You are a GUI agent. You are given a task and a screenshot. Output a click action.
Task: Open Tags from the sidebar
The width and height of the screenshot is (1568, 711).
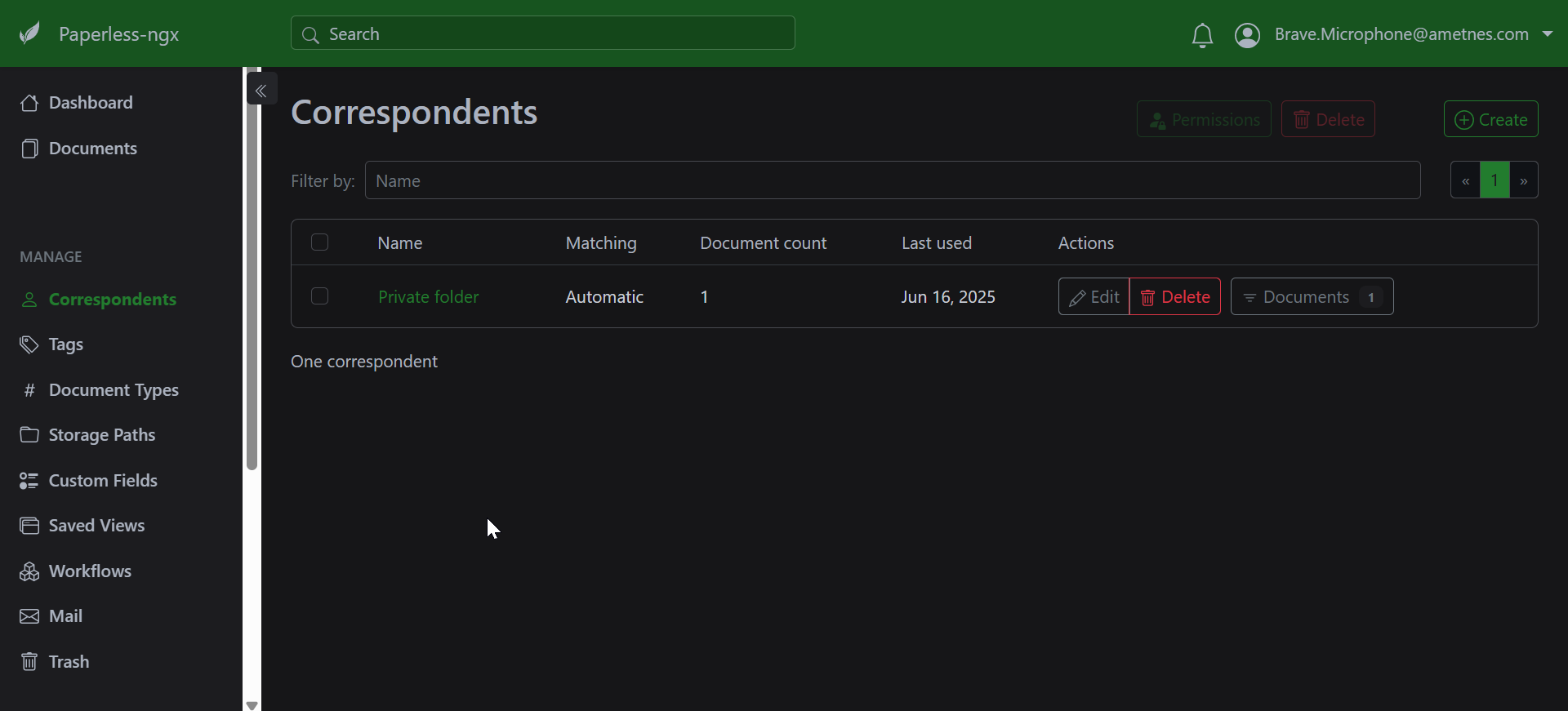click(x=65, y=344)
